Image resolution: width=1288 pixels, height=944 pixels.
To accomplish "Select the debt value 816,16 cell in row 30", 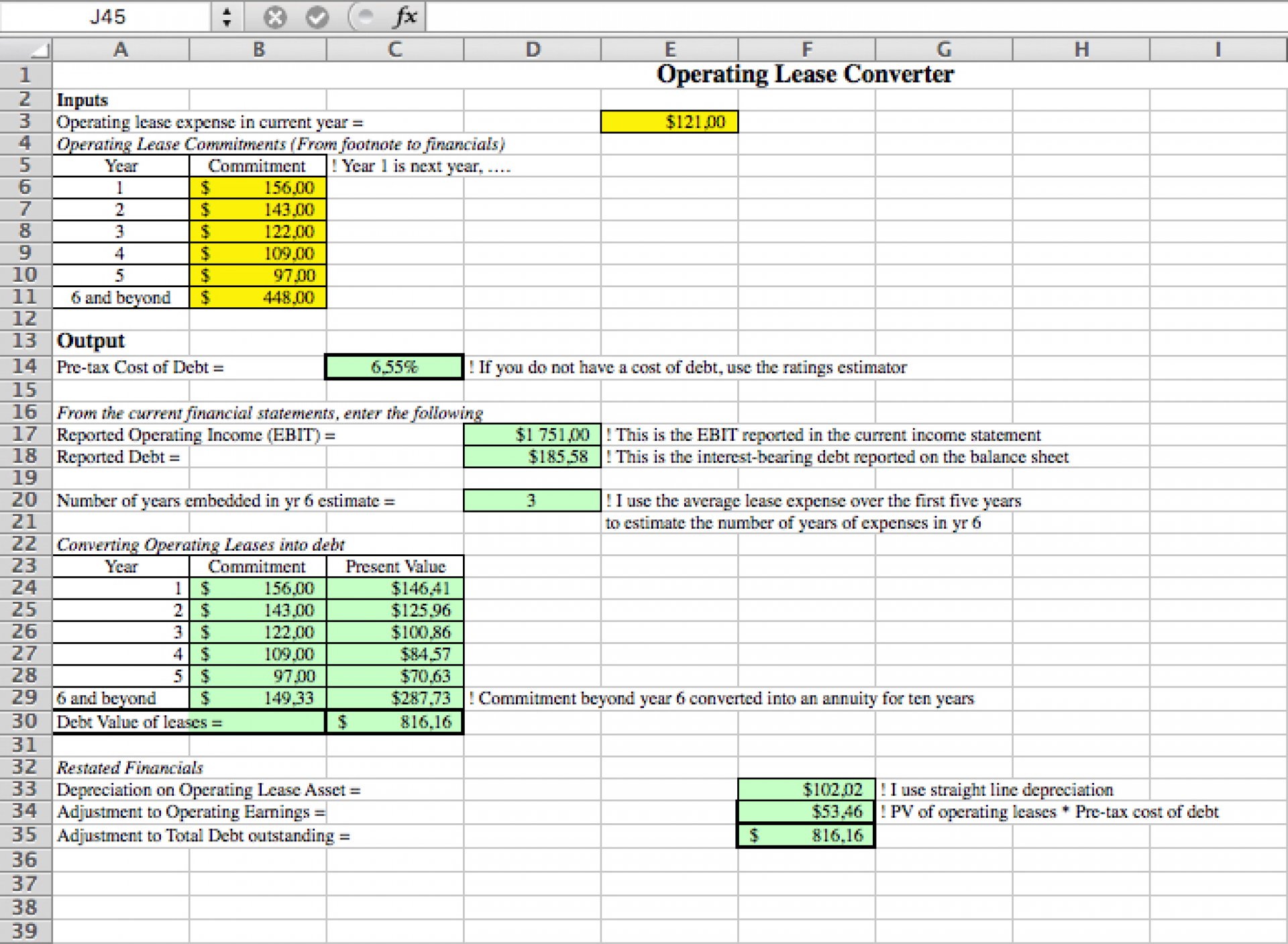I will point(395,722).
